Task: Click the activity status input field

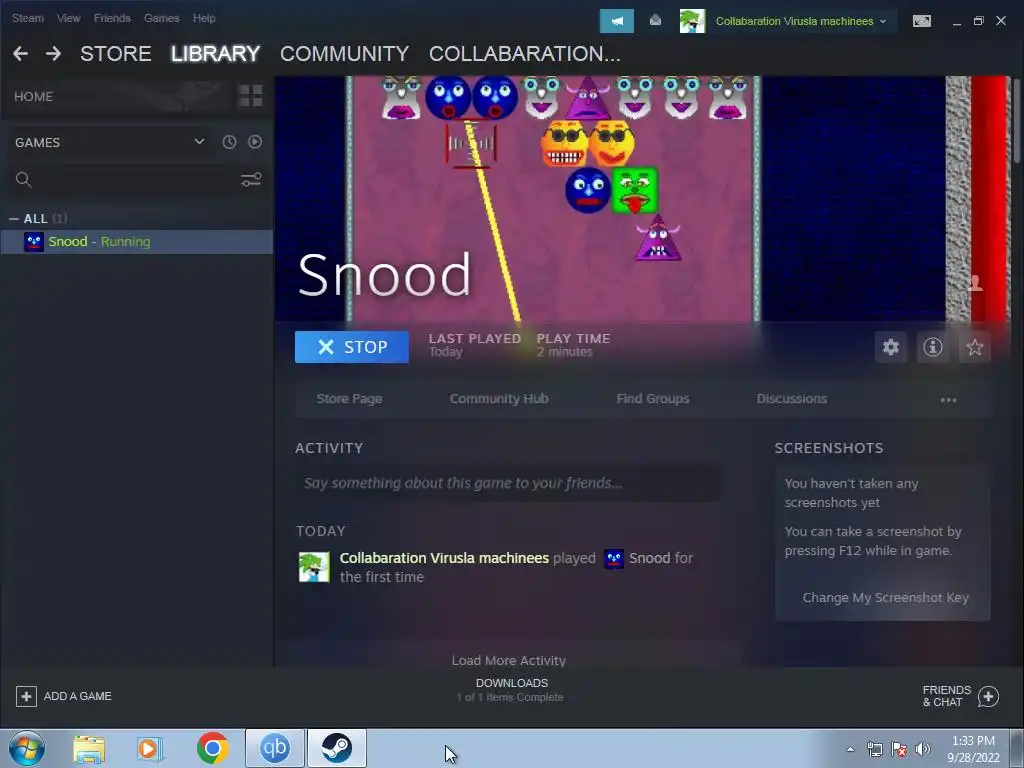Action: [x=509, y=483]
